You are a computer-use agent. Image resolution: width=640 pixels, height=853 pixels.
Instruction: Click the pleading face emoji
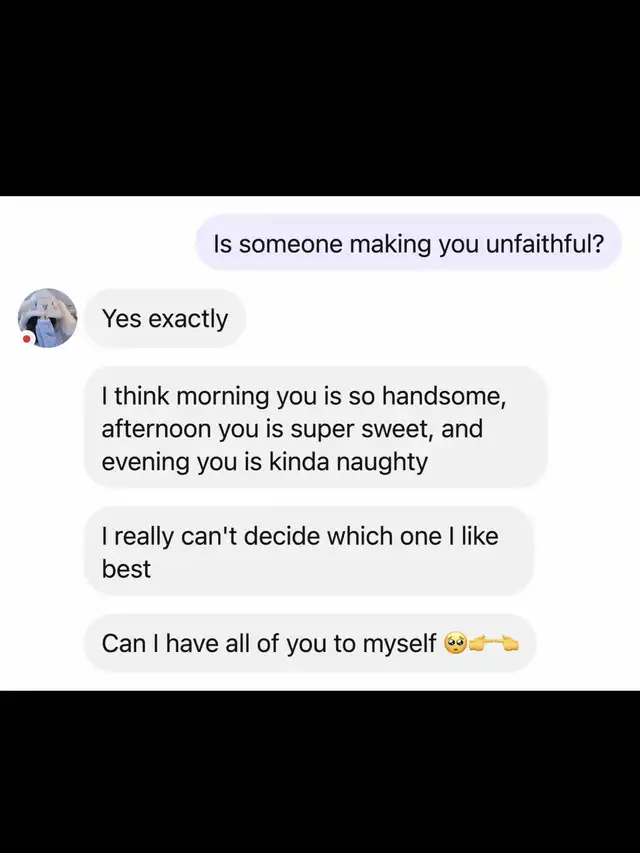pyautogui.click(x=456, y=644)
